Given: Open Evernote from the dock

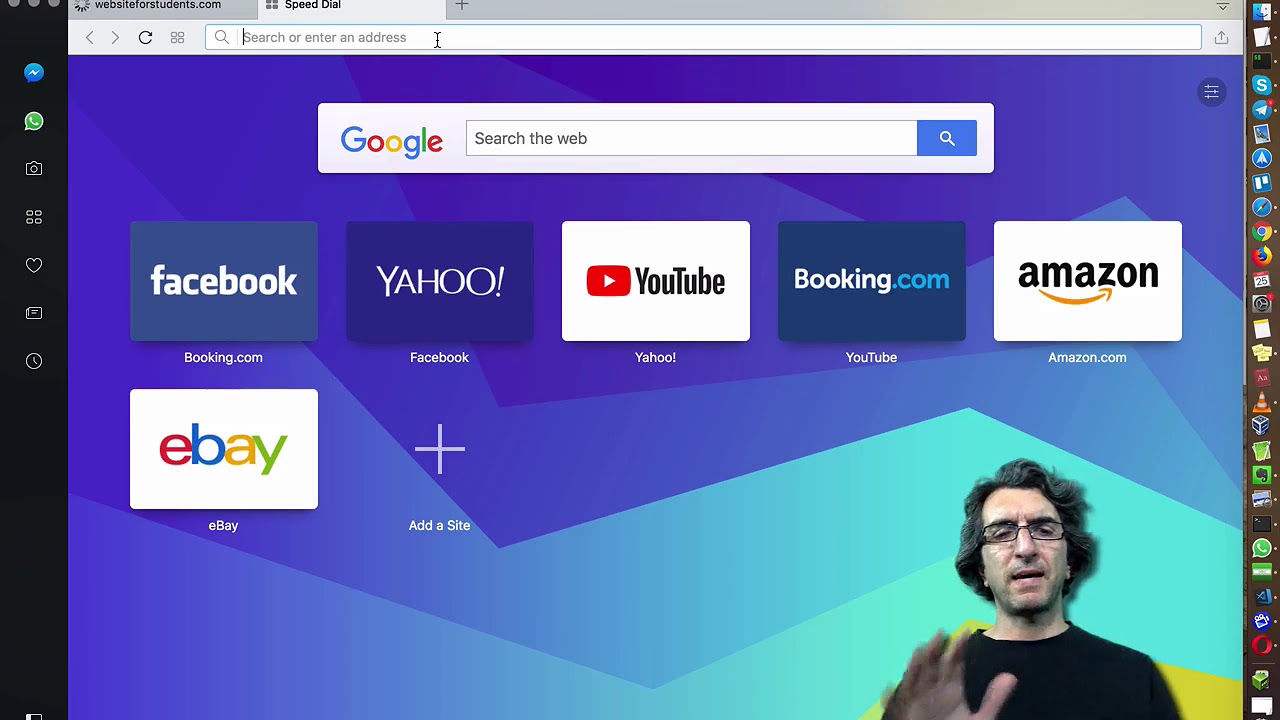Looking at the screenshot, I should click(1262, 475).
